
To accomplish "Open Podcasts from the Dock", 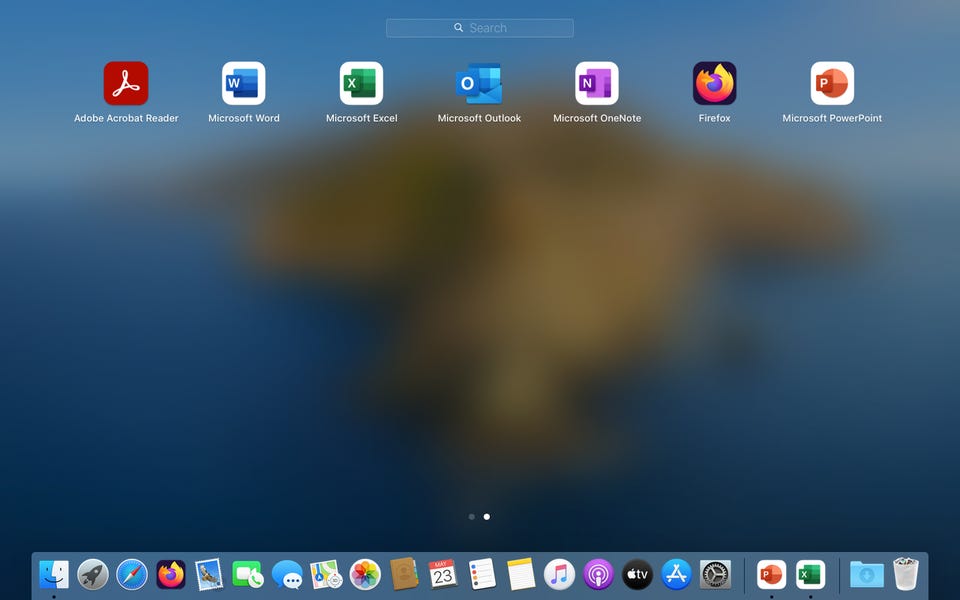I will pyautogui.click(x=598, y=575).
